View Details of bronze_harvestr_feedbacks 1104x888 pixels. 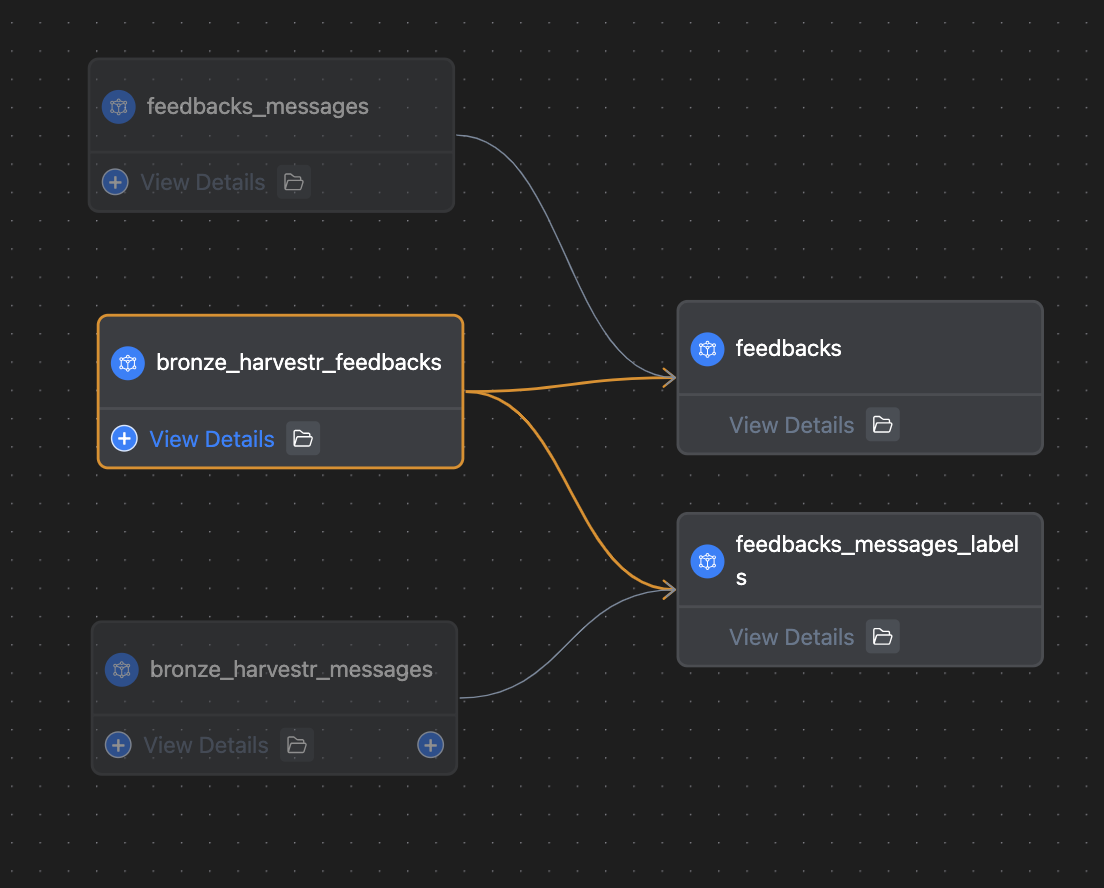[x=212, y=439]
